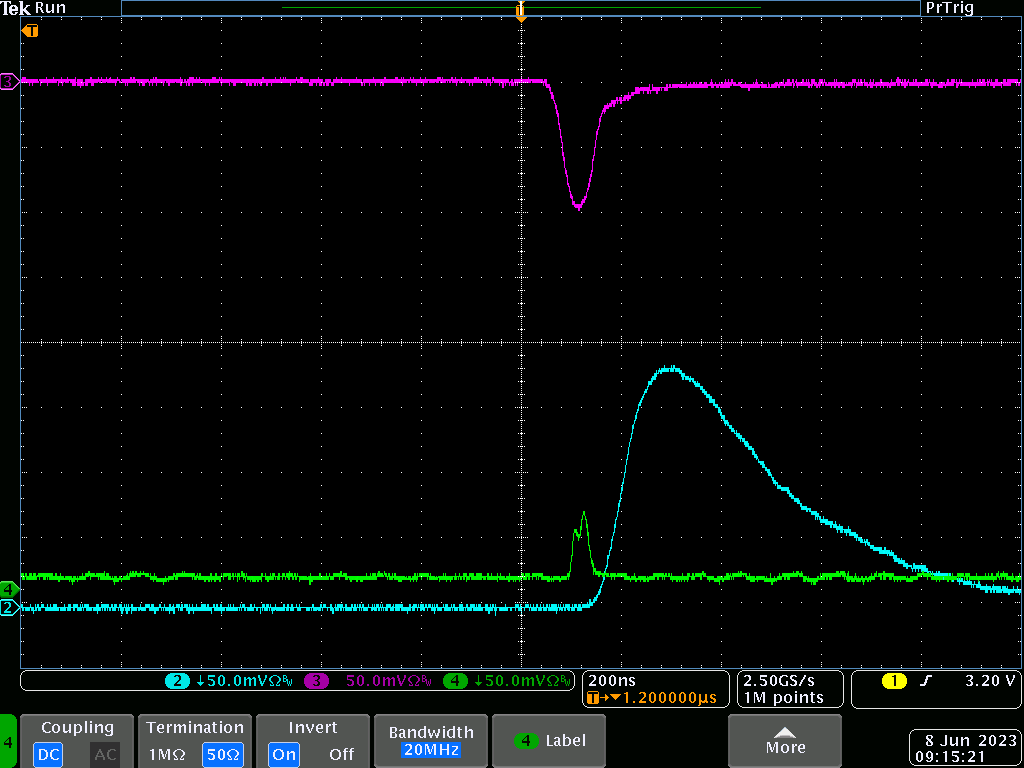Viewport: 1024px width, 768px height.
Task: Set coupling to AC
Action: 105,754
